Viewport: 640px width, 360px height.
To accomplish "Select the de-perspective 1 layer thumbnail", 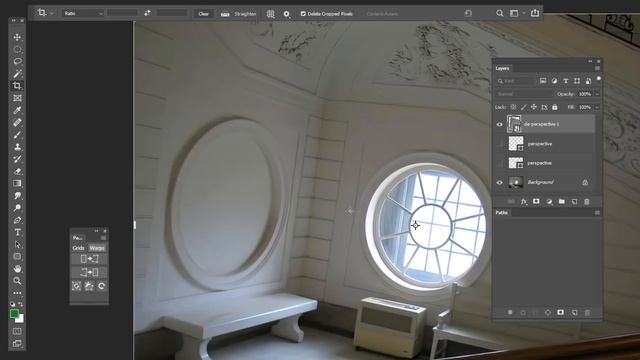I will pyautogui.click(x=514, y=124).
